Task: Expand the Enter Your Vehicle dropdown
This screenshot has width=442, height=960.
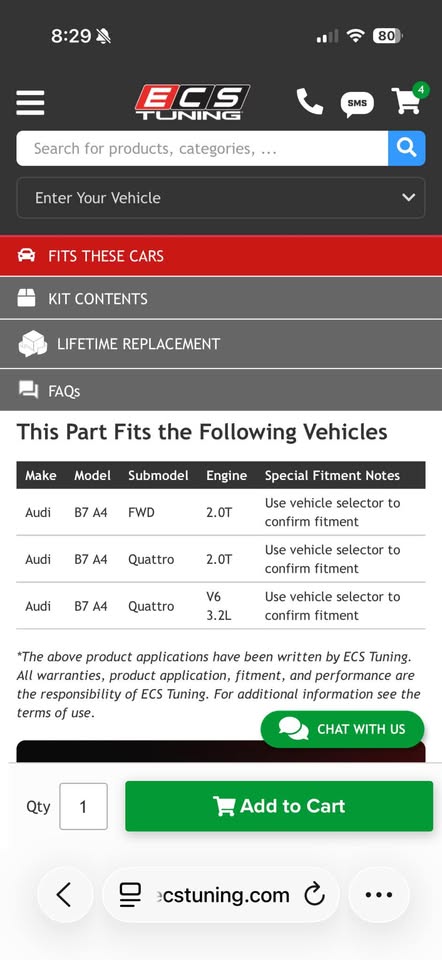Action: [x=220, y=198]
